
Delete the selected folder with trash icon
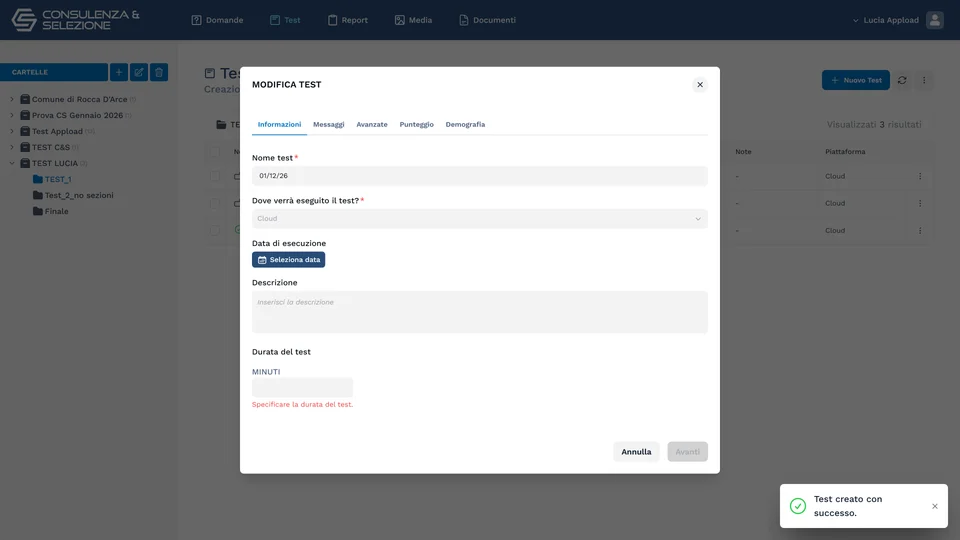(x=159, y=72)
